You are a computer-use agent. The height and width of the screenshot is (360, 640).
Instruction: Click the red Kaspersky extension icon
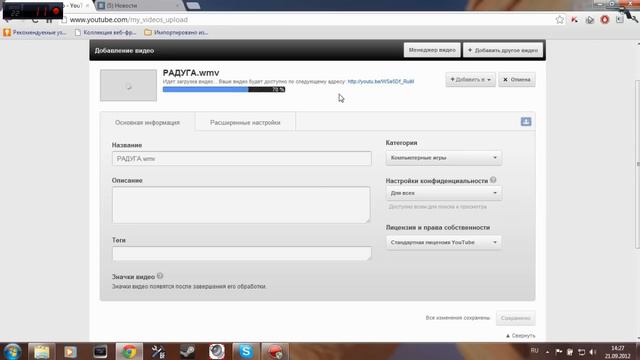click(574, 20)
